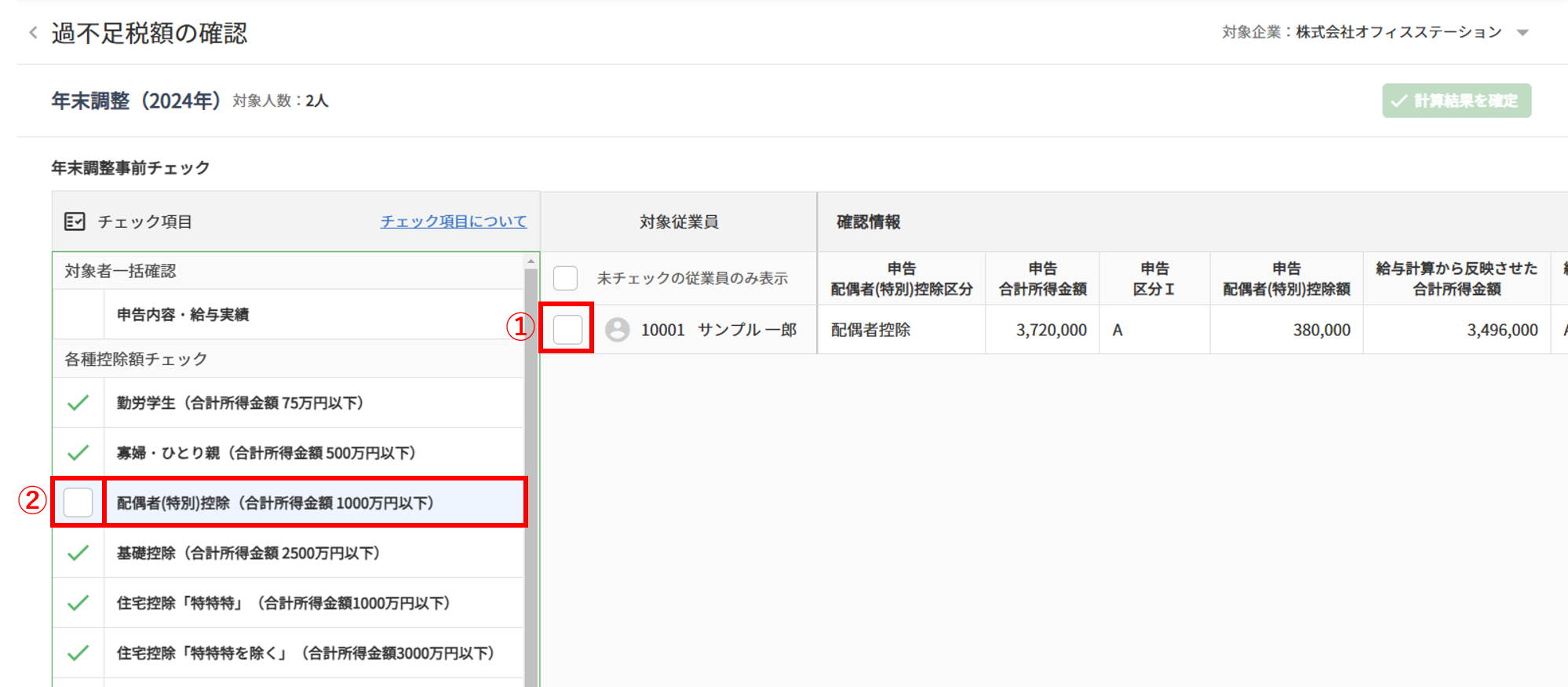Click the checklist icon beside チェック項目
This screenshot has height=687, width=1568.
75,221
